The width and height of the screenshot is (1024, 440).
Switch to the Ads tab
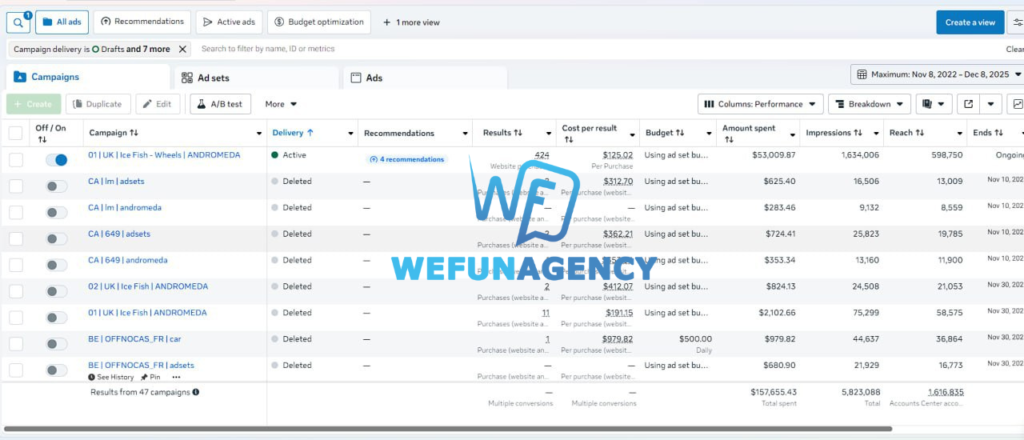pyautogui.click(x=373, y=78)
